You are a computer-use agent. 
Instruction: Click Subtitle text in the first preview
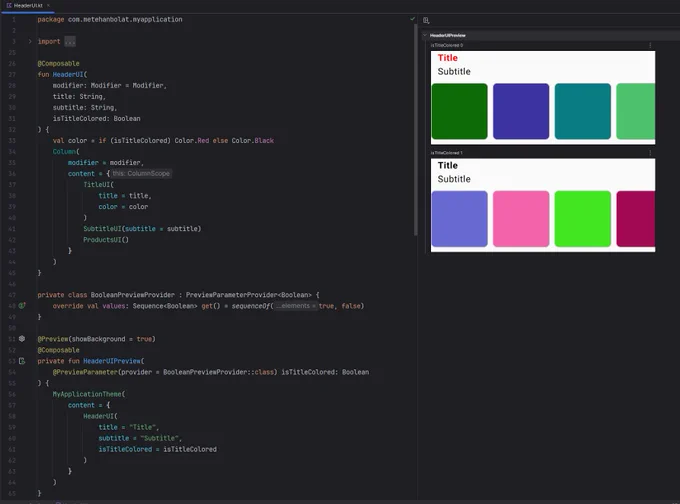point(454,72)
